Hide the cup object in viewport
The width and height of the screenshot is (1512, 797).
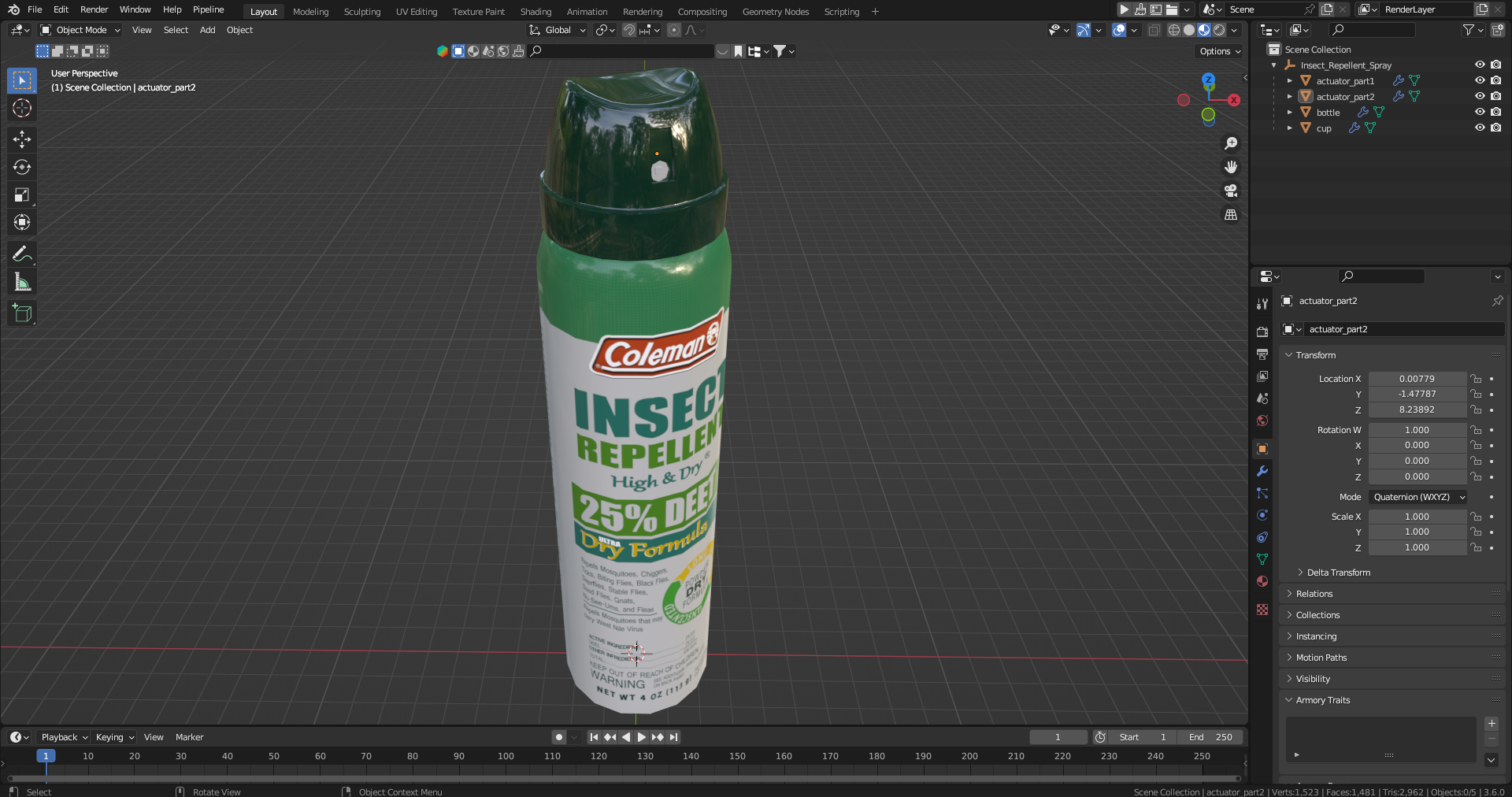pos(1480,128)
